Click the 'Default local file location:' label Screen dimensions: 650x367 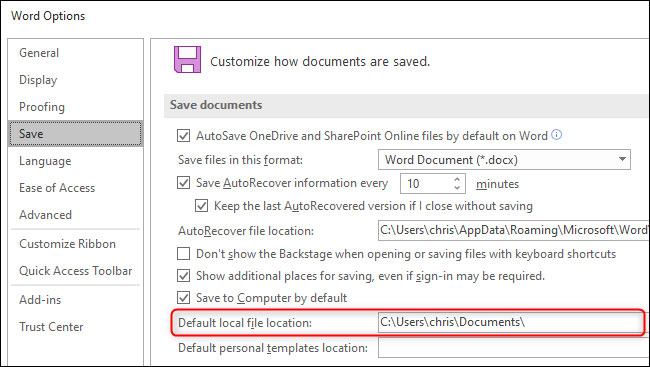point(245,323)
